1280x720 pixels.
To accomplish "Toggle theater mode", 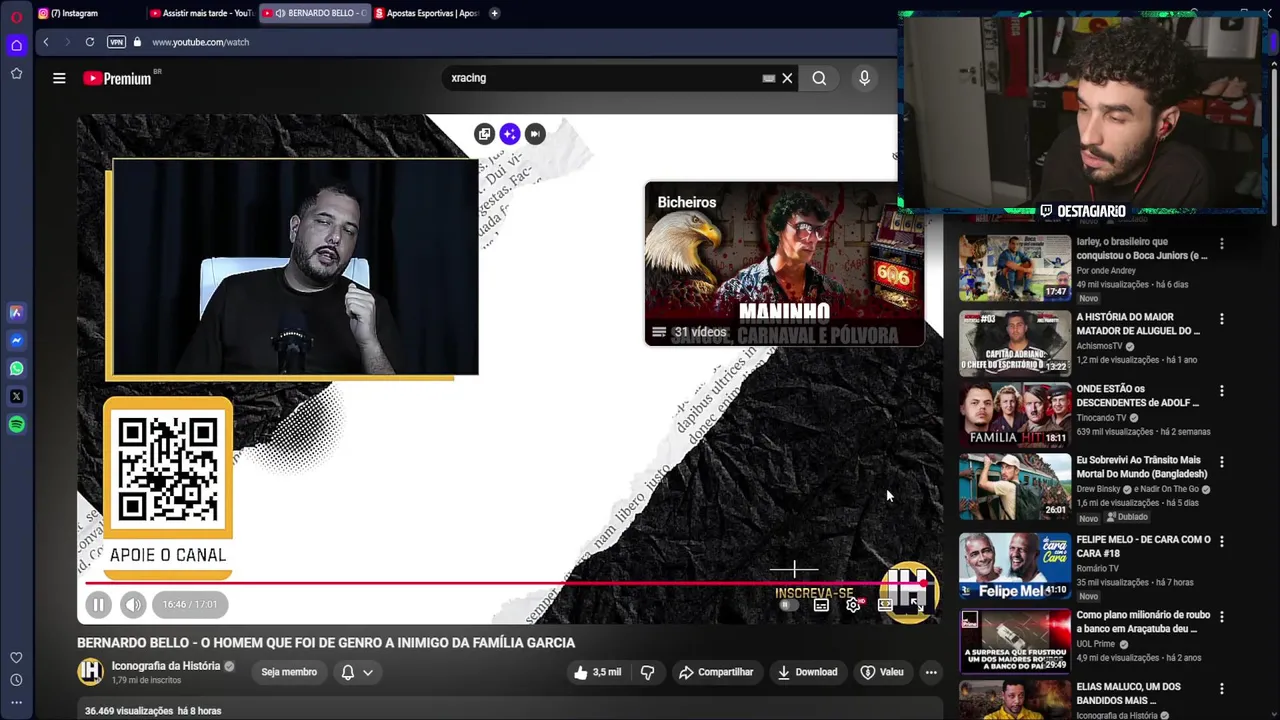I will (885, 605).
